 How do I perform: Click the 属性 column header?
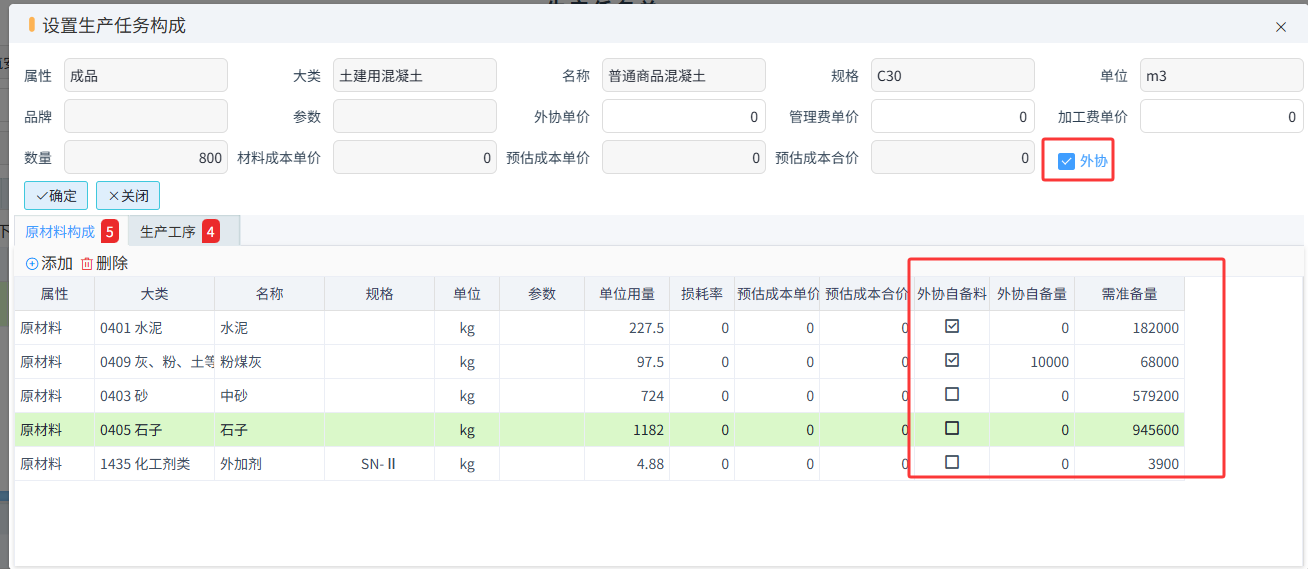click(54, 294)
